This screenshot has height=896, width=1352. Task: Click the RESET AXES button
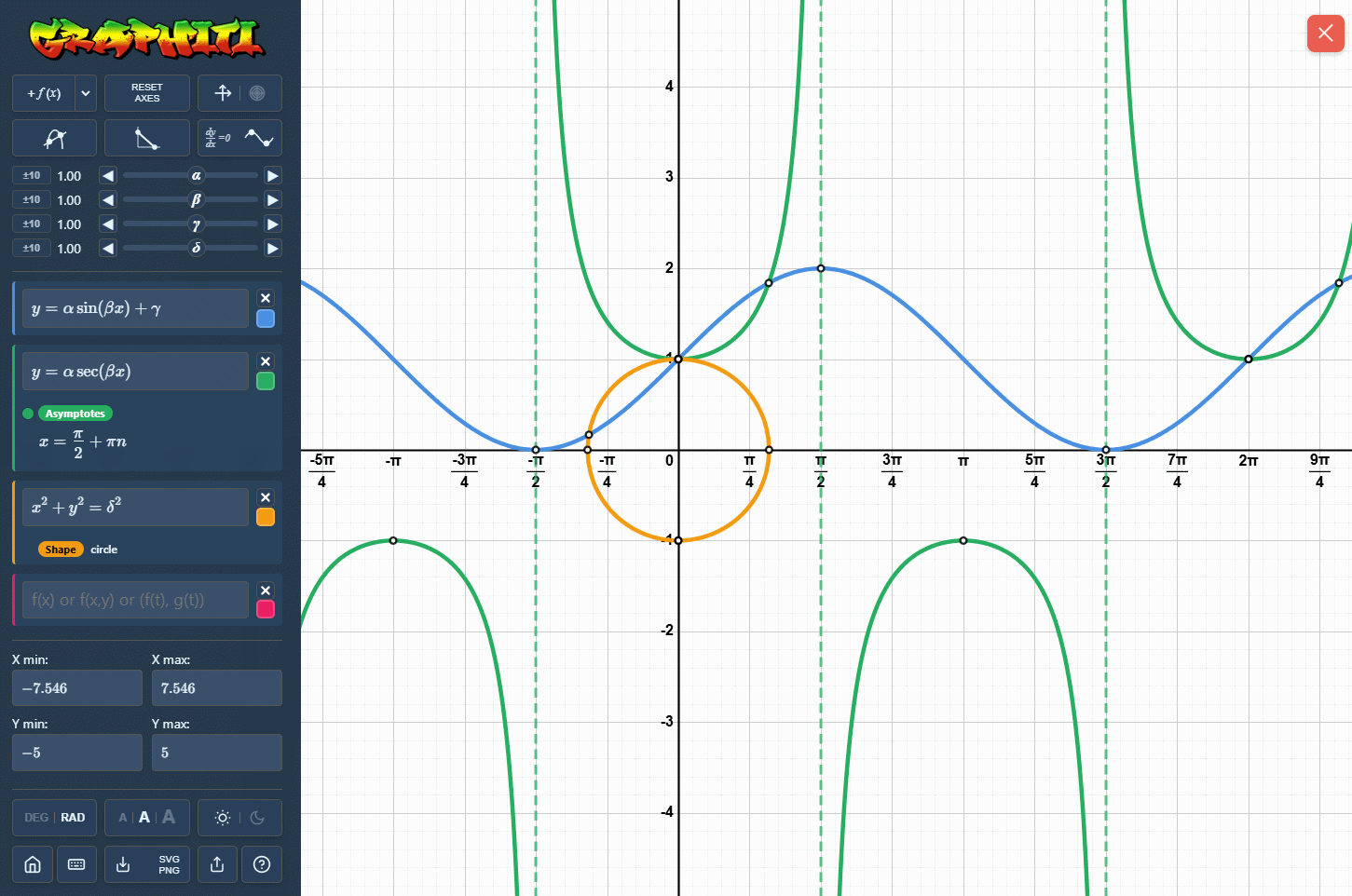click(x=147, y=93)
